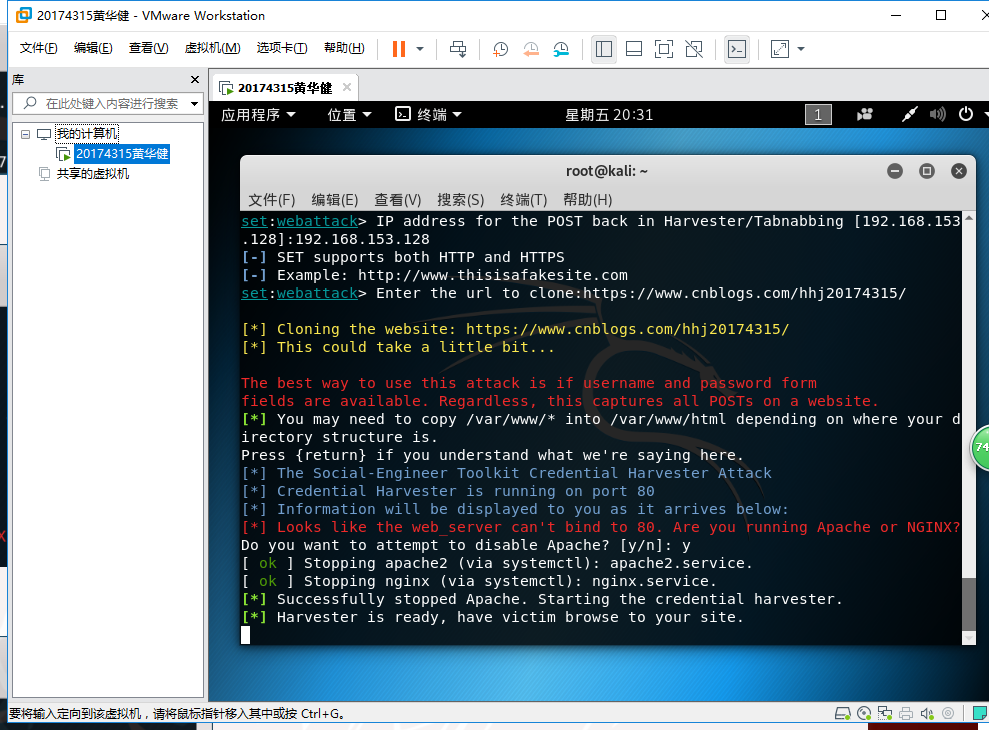Open terminal 查看(V) menu
The width and height of the screenshot is (989, 730).
point(397,200)
